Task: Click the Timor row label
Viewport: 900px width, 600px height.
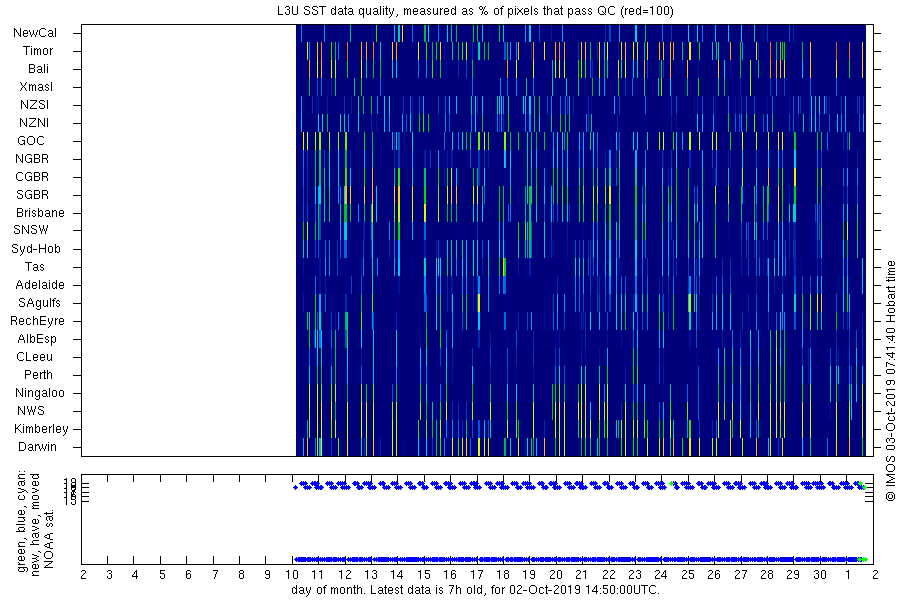Action: [x=38, y=51]
